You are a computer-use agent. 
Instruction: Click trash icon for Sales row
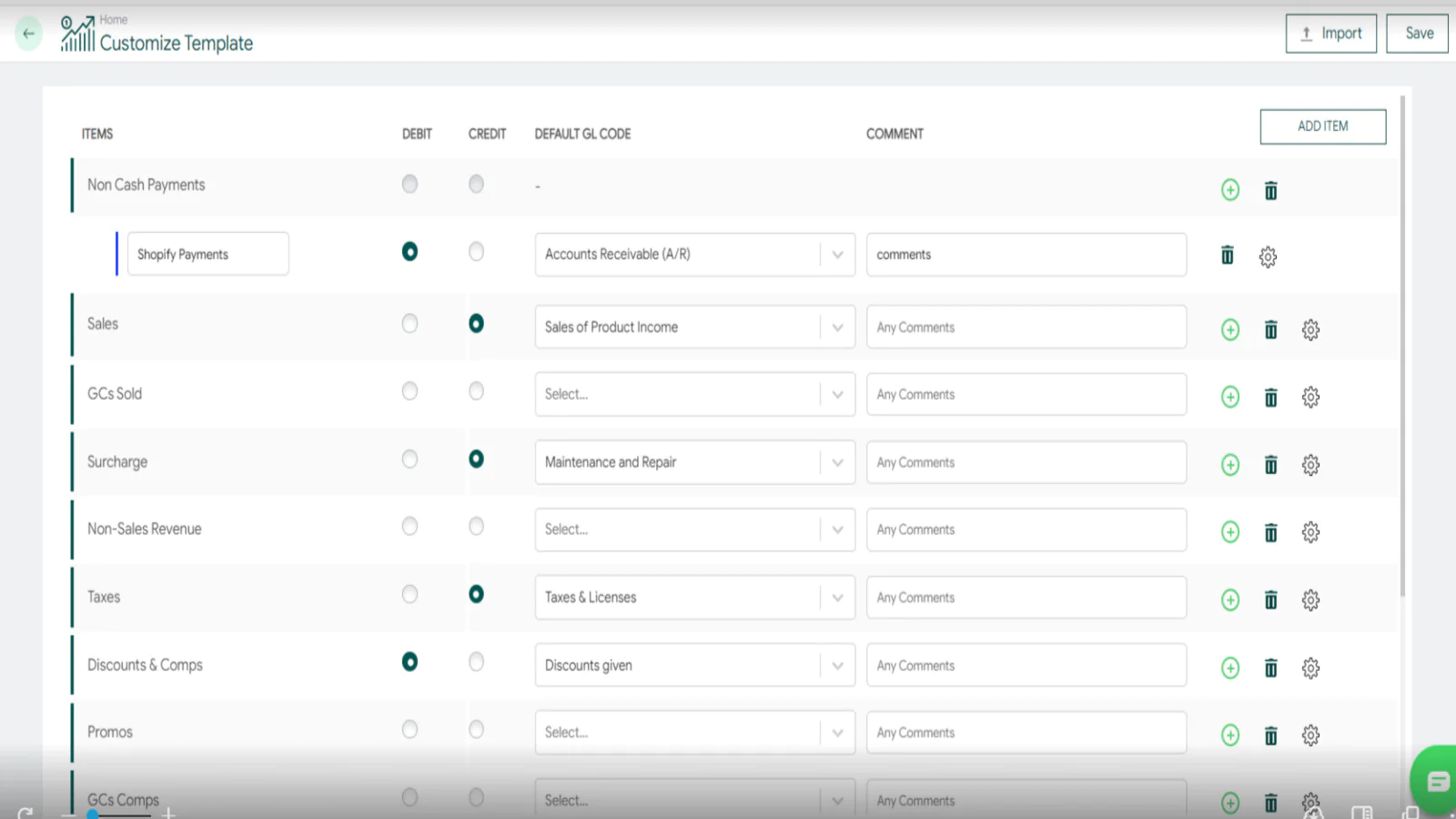coord(1270,329)
